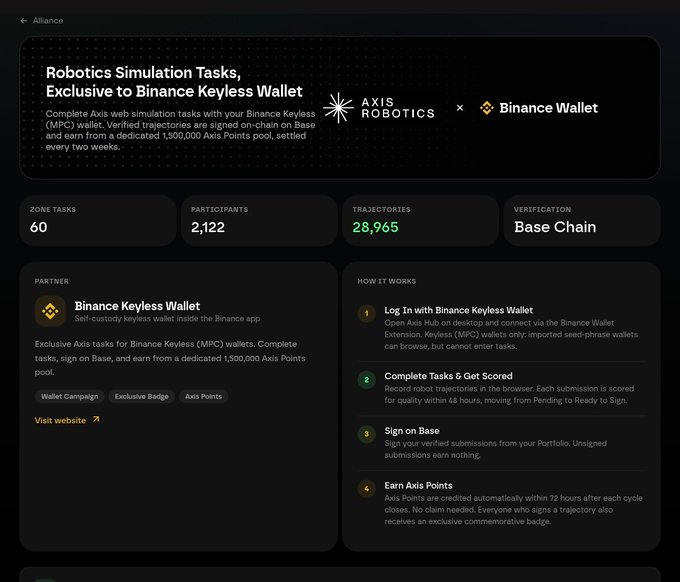Click the Verification value Base Chain

pyautogui.click(x=555, y=227)
